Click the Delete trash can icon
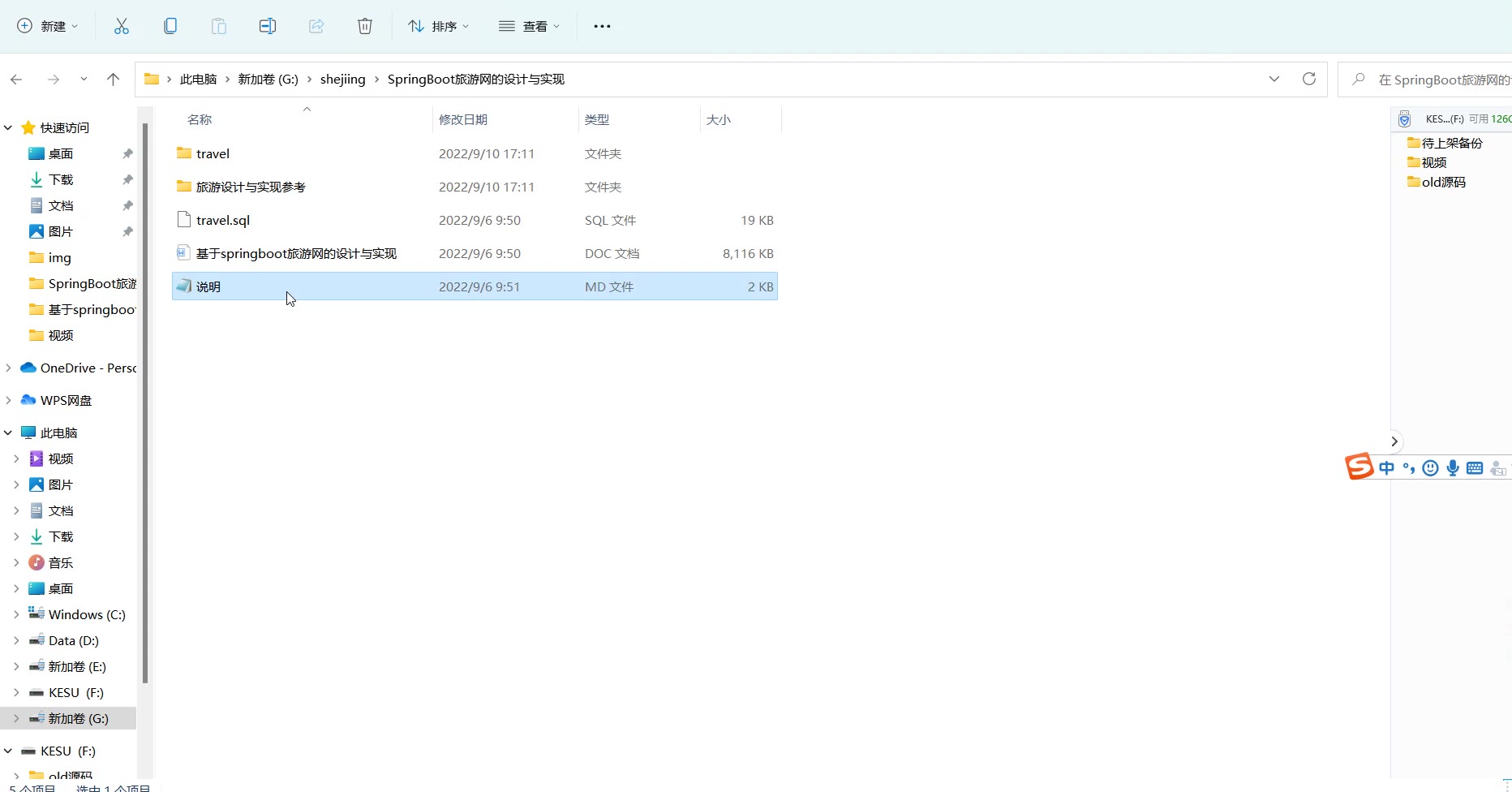1512x792 pixels. (x=365, y=27)
